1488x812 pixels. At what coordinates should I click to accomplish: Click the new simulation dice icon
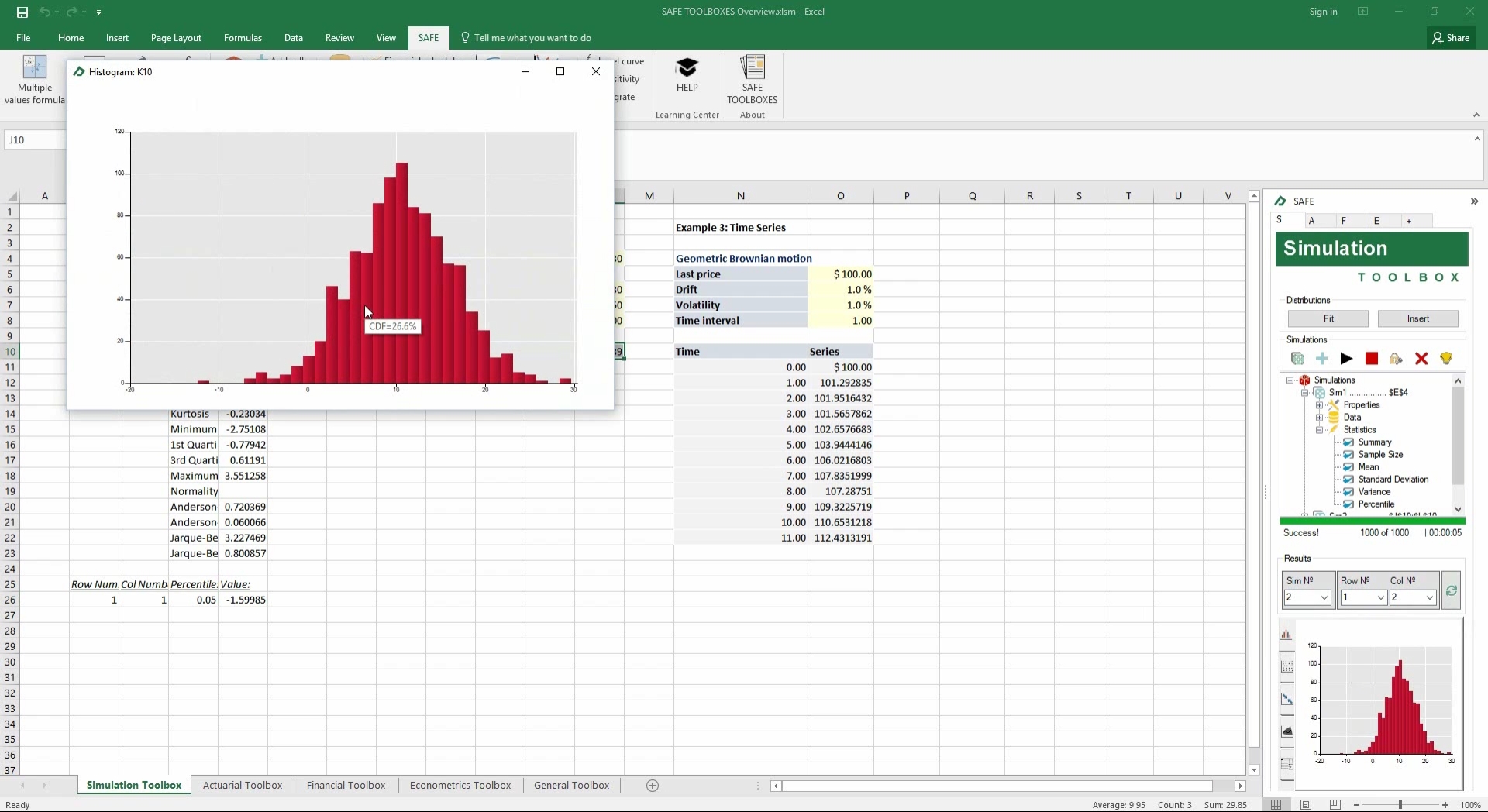coord(1297,359)
